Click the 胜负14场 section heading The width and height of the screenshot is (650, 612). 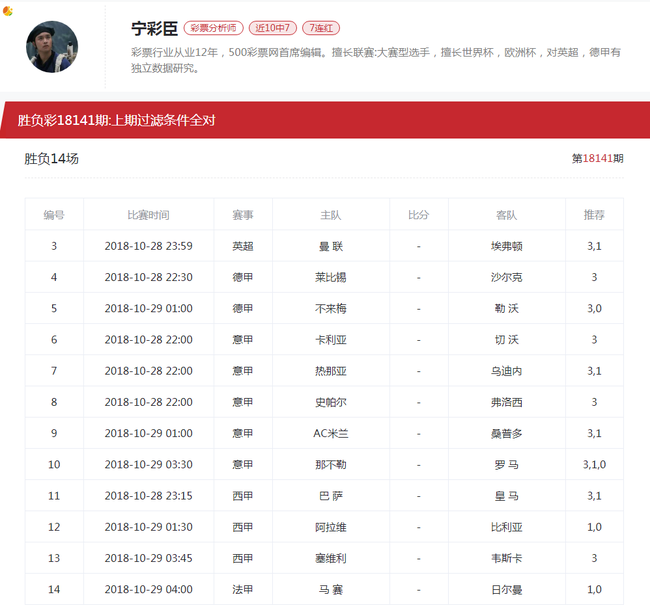pos(51,158)
